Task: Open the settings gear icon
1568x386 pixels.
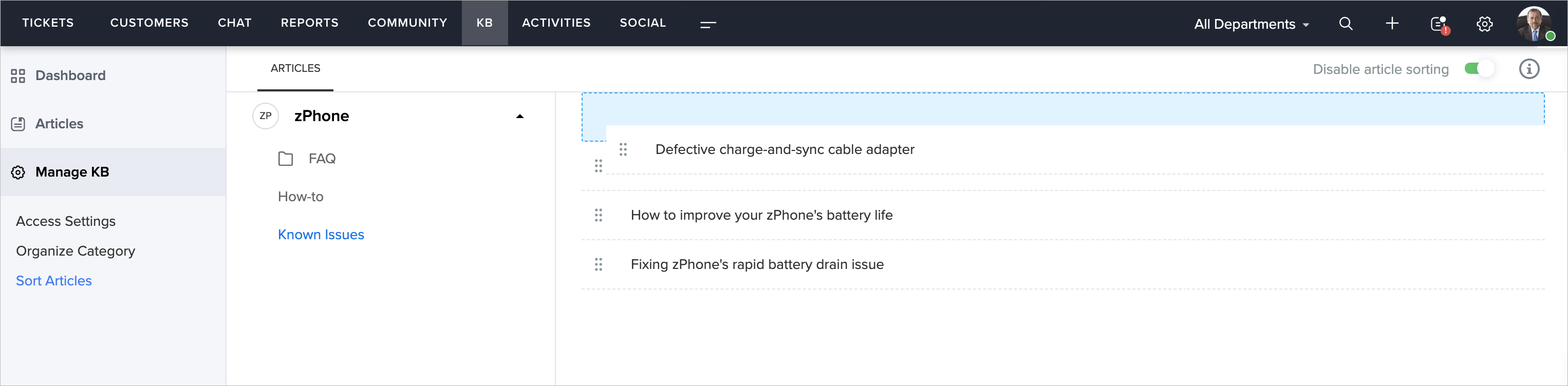Action: pyautogui.click(x=1484, y=24)
